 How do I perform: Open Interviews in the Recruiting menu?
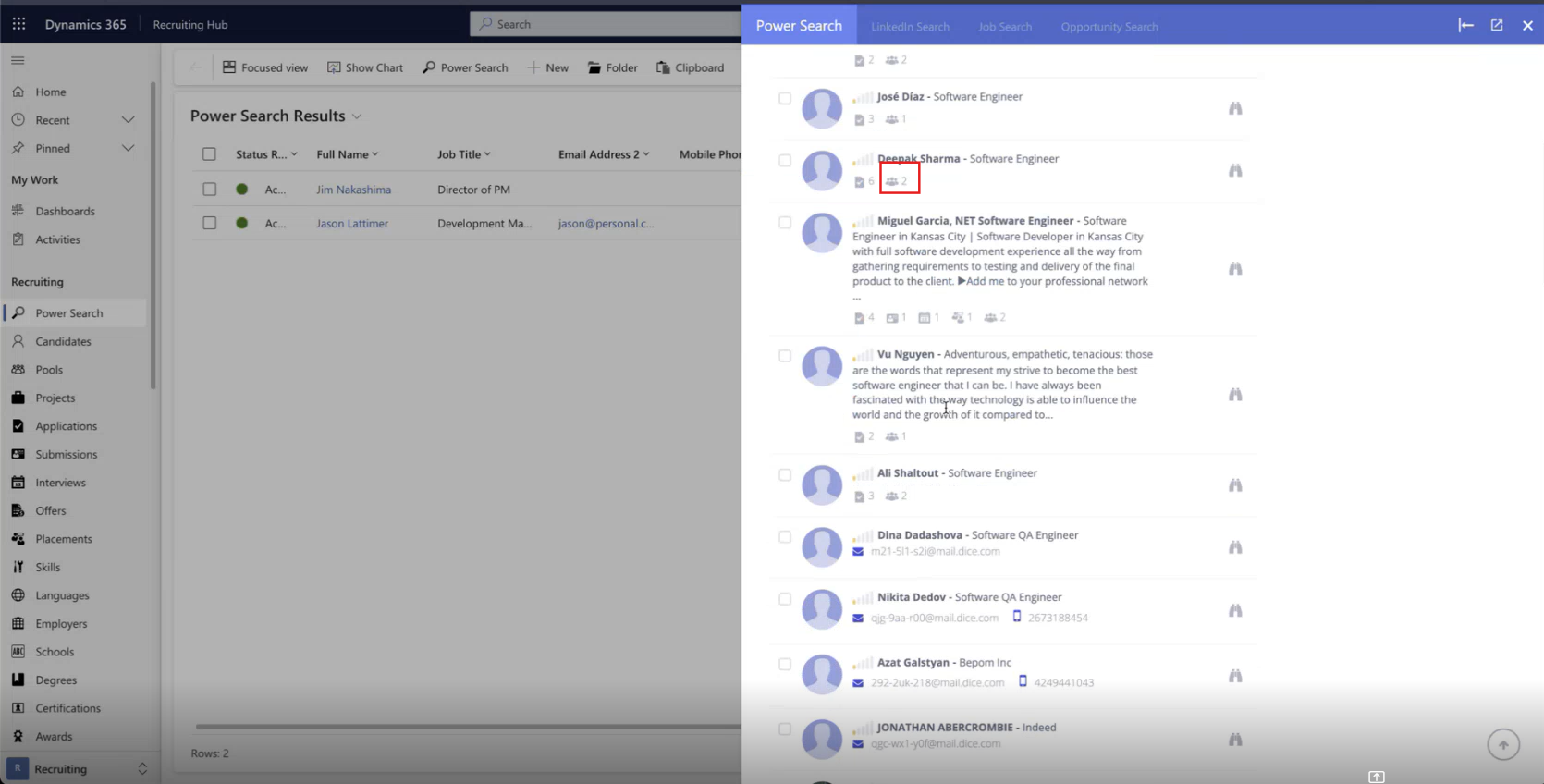pyautogui.click(x=60, y=483)
